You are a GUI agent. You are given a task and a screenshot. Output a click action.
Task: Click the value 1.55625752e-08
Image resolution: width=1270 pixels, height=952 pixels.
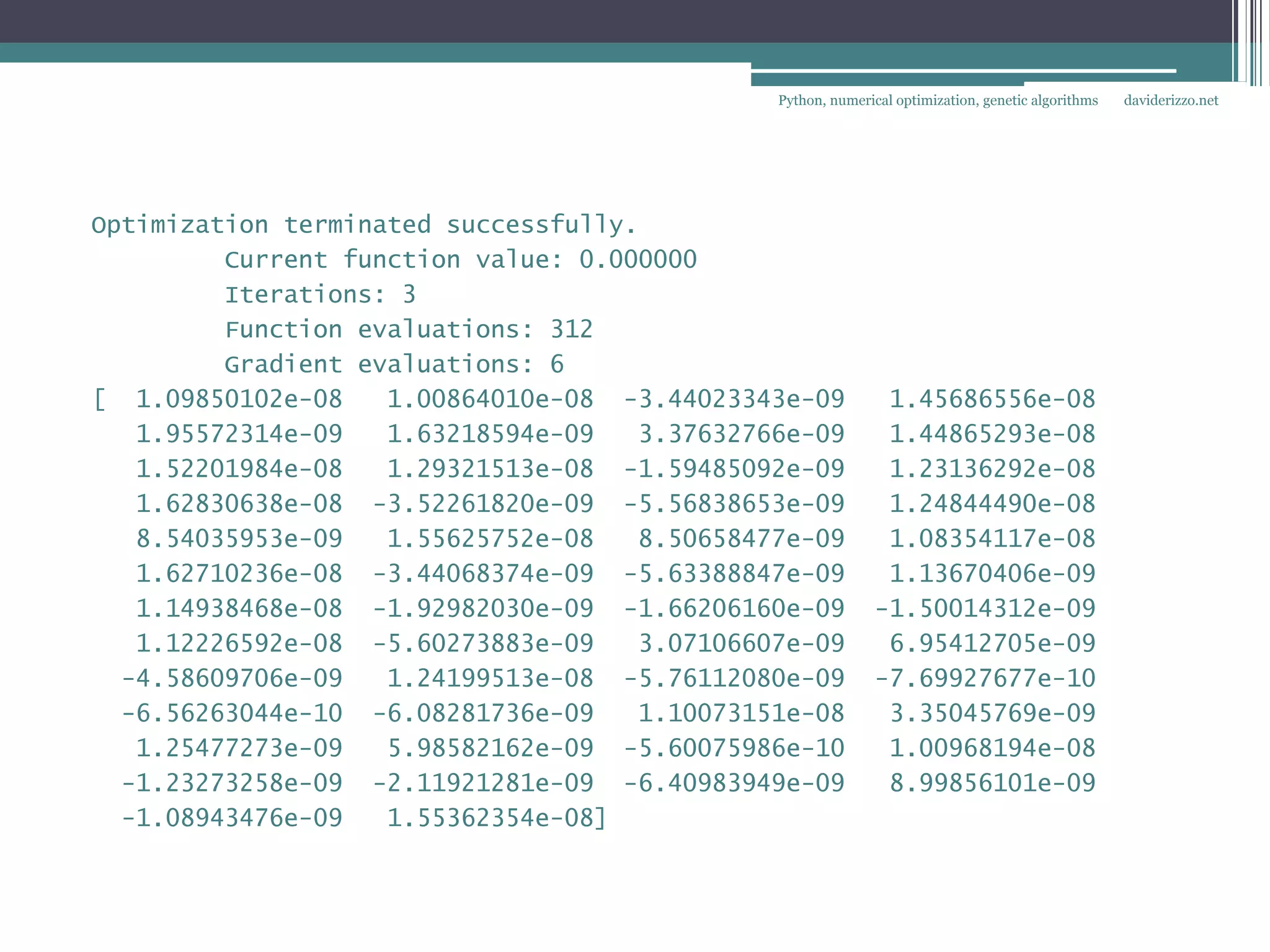coord(491,539)
